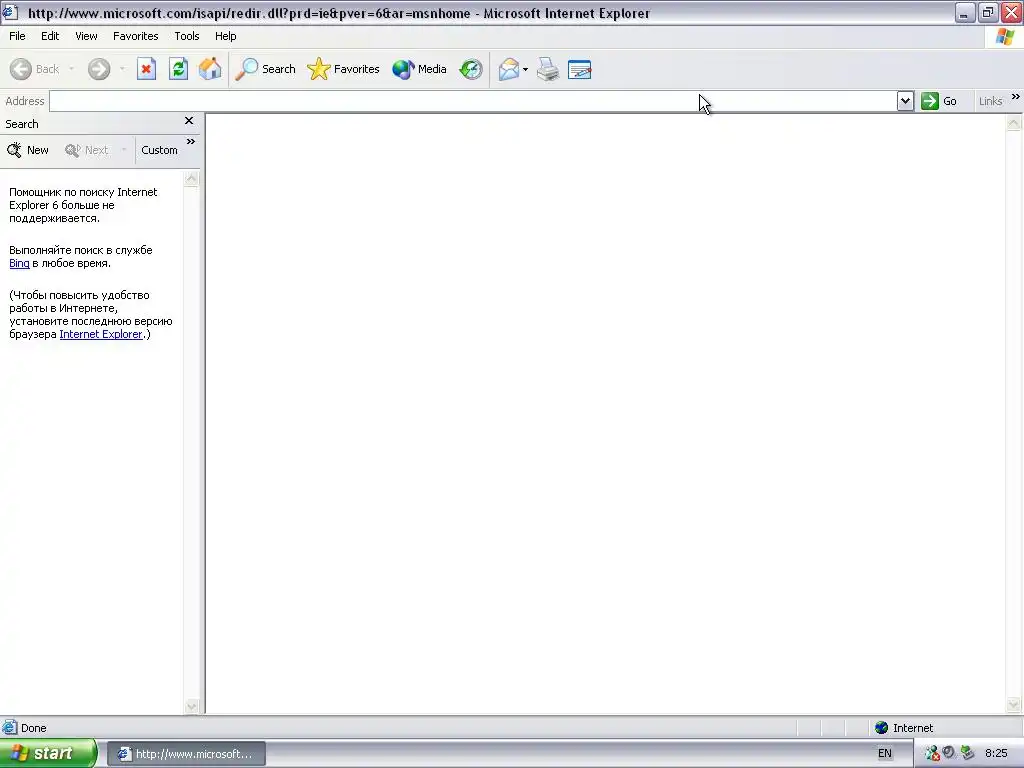Image resolution: width=1024 pixels, height=768 pixels.
Task: Click the Search panel scroll up arrow
Action: click(191, 179)
